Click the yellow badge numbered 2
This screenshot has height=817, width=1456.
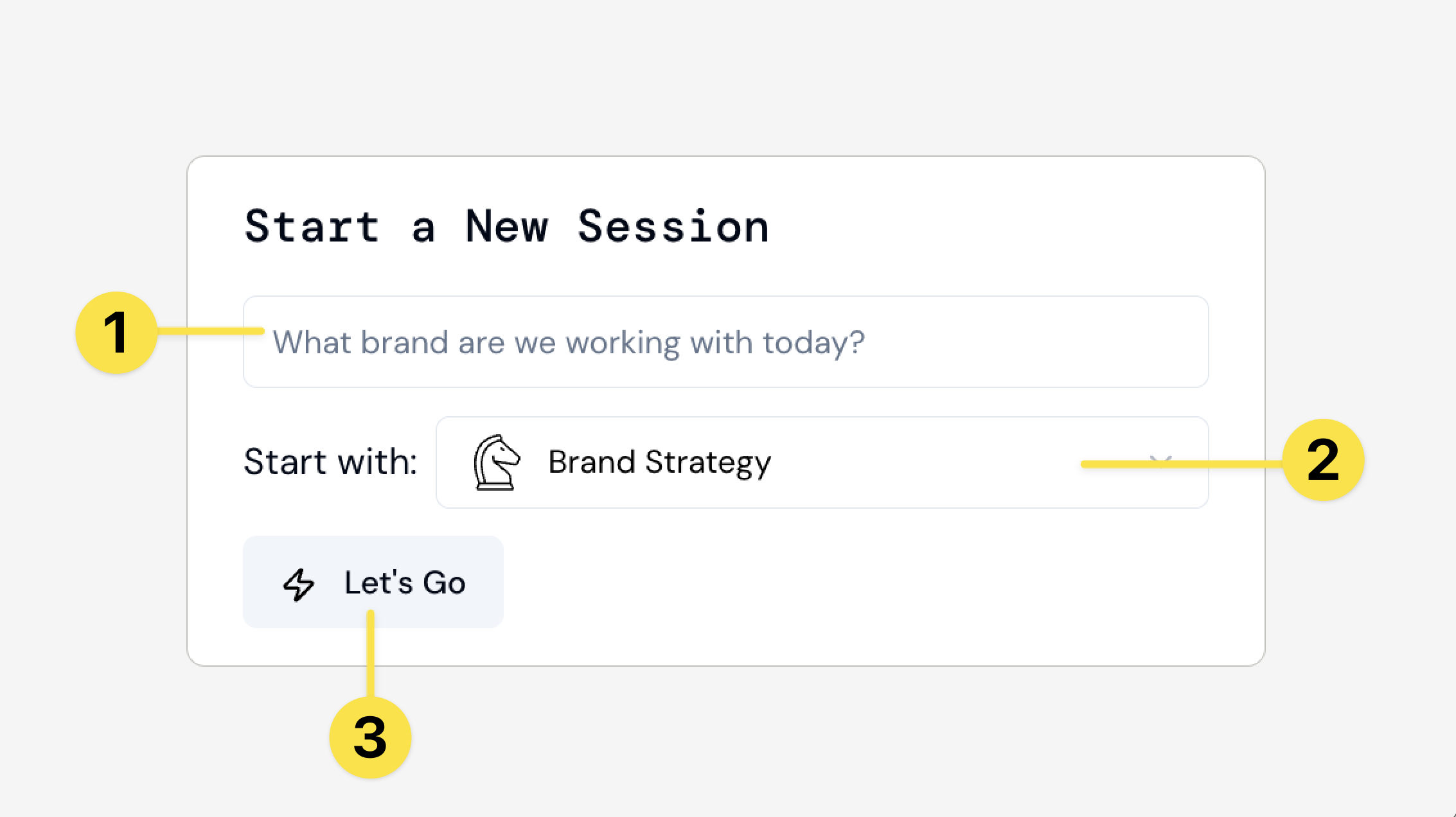1322,460
